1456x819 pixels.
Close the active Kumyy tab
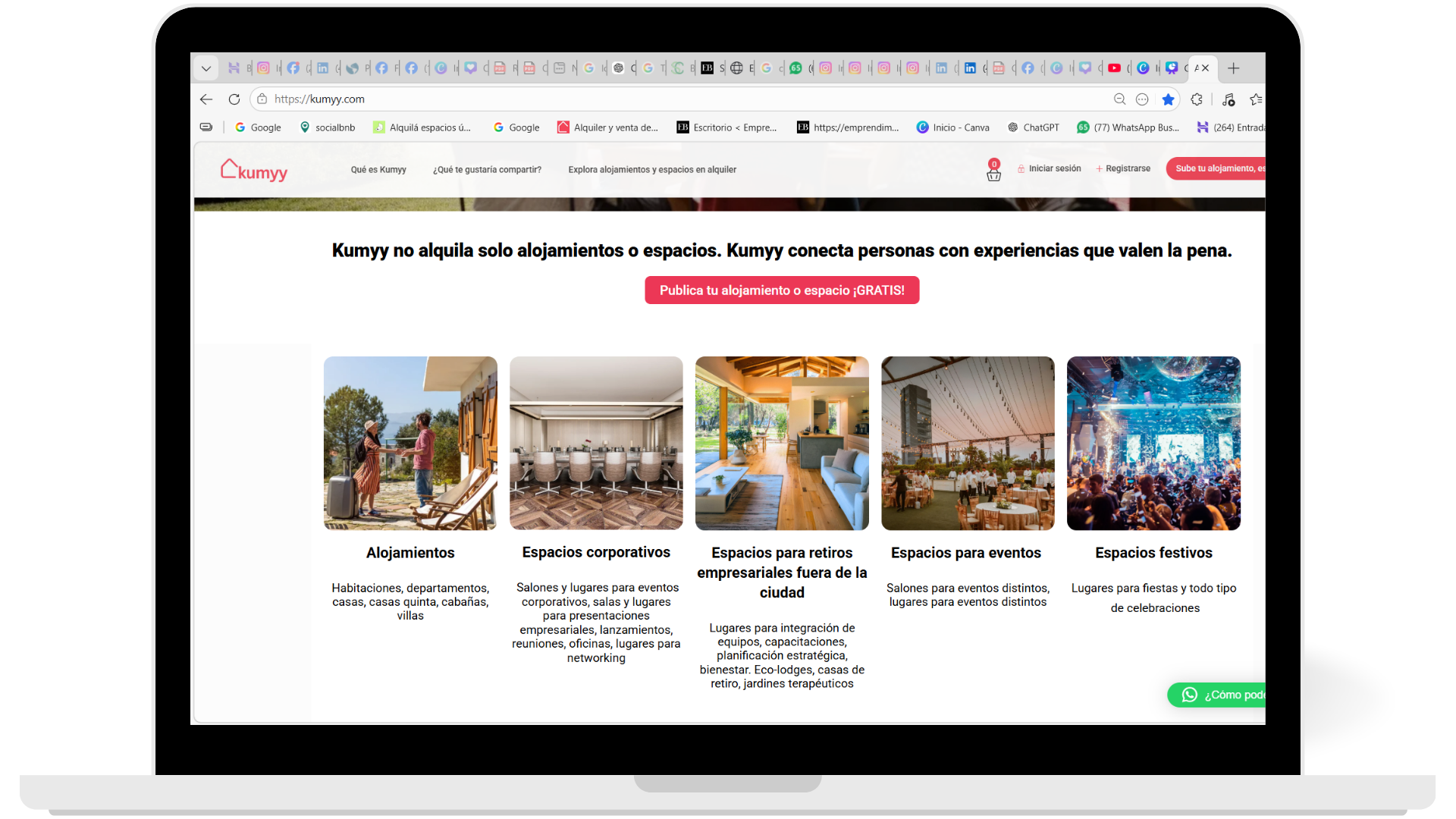click(x=1205, y=68)
